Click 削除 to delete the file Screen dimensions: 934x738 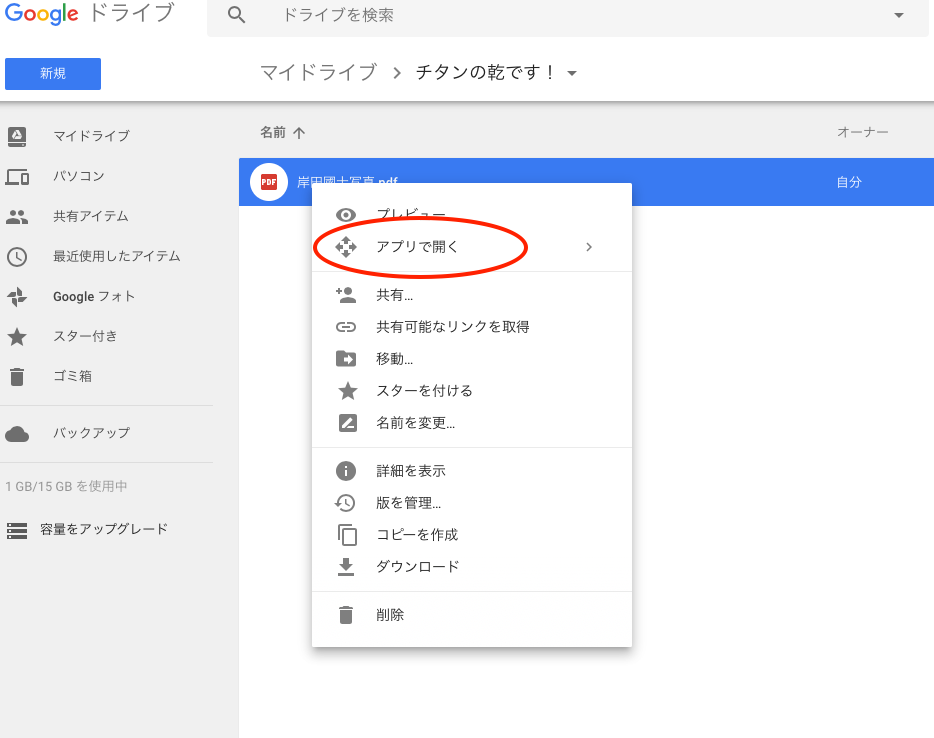tap(390, 615)
